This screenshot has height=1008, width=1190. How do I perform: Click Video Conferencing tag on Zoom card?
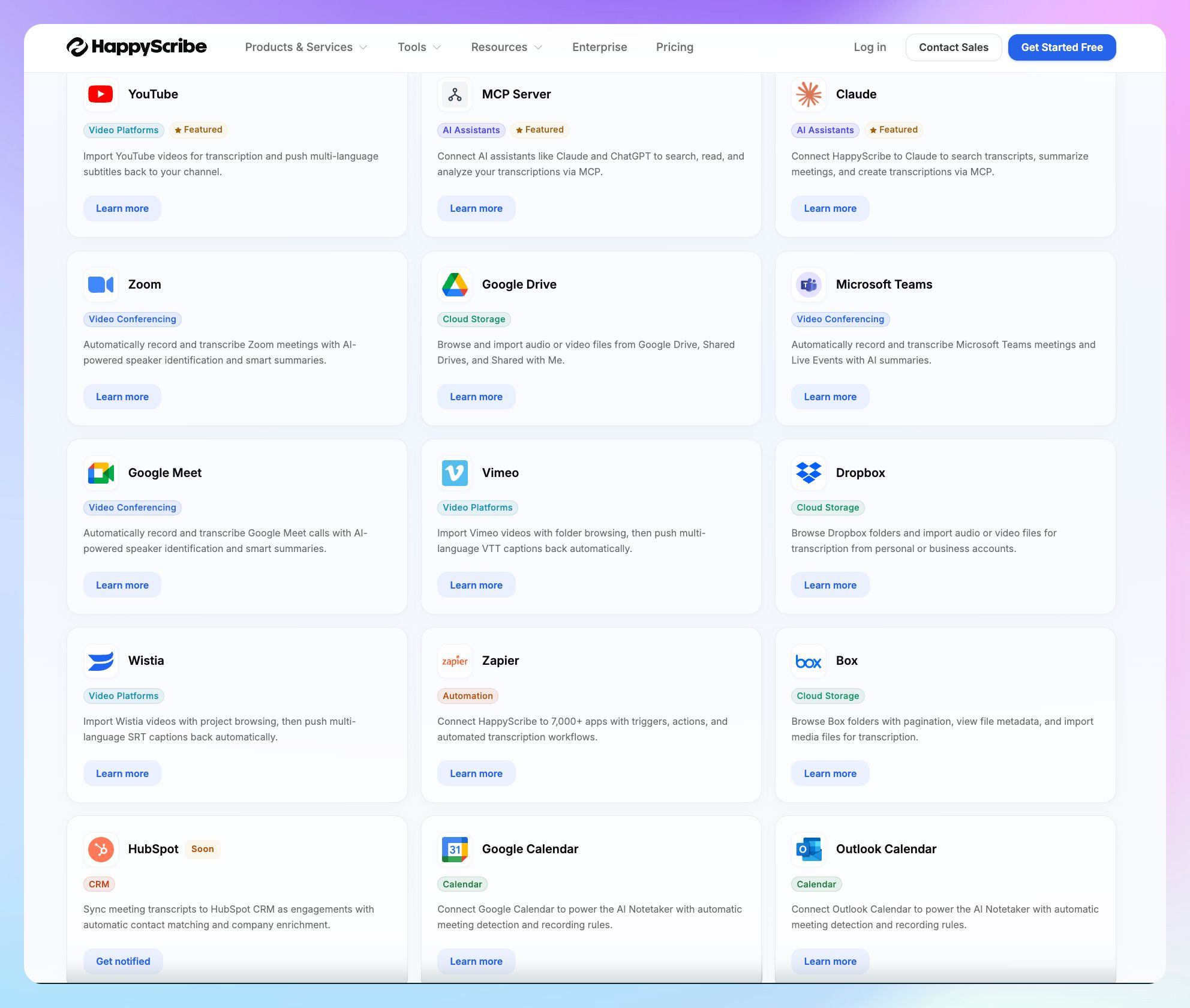tap(133, 319)
